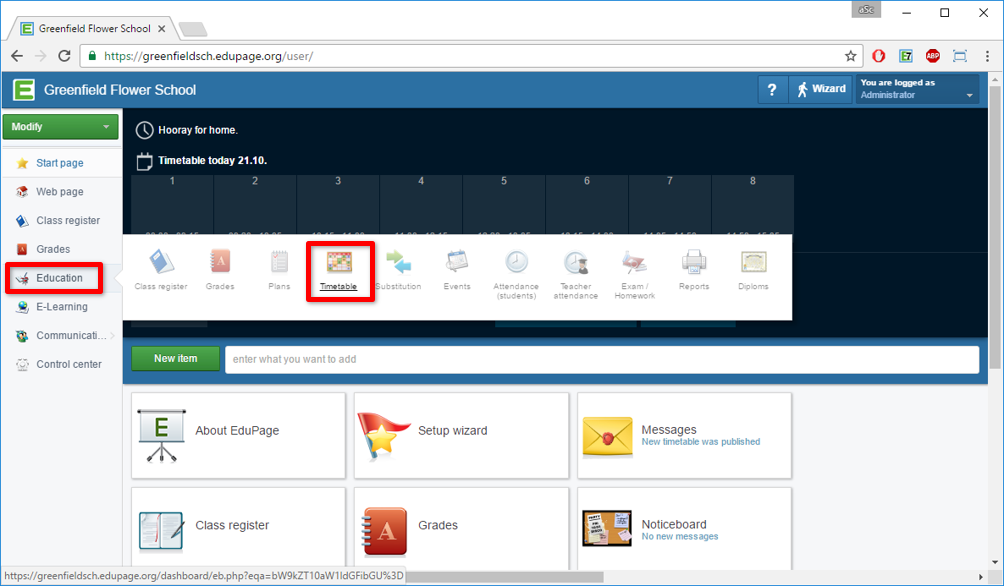Select Start page in the sidebar

click(60, 163)
